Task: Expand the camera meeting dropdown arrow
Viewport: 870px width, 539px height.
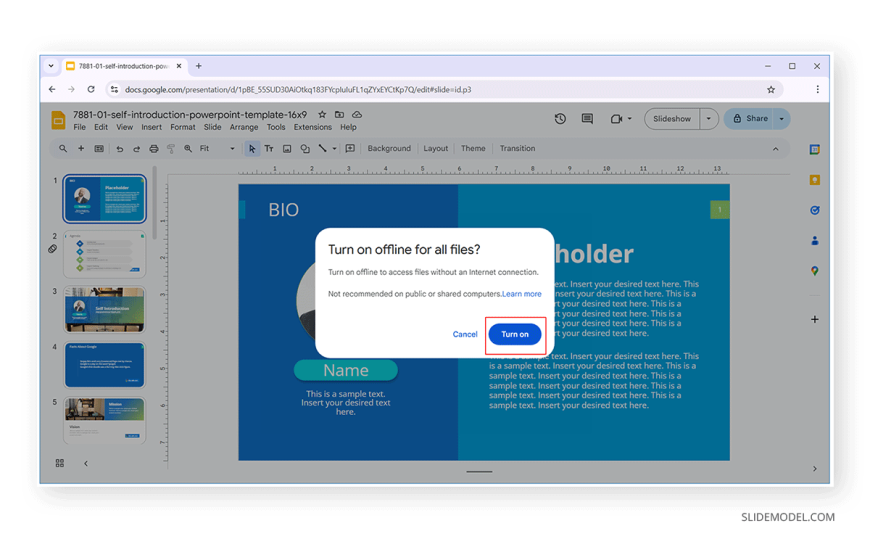Action: click(x=630, y=119)
